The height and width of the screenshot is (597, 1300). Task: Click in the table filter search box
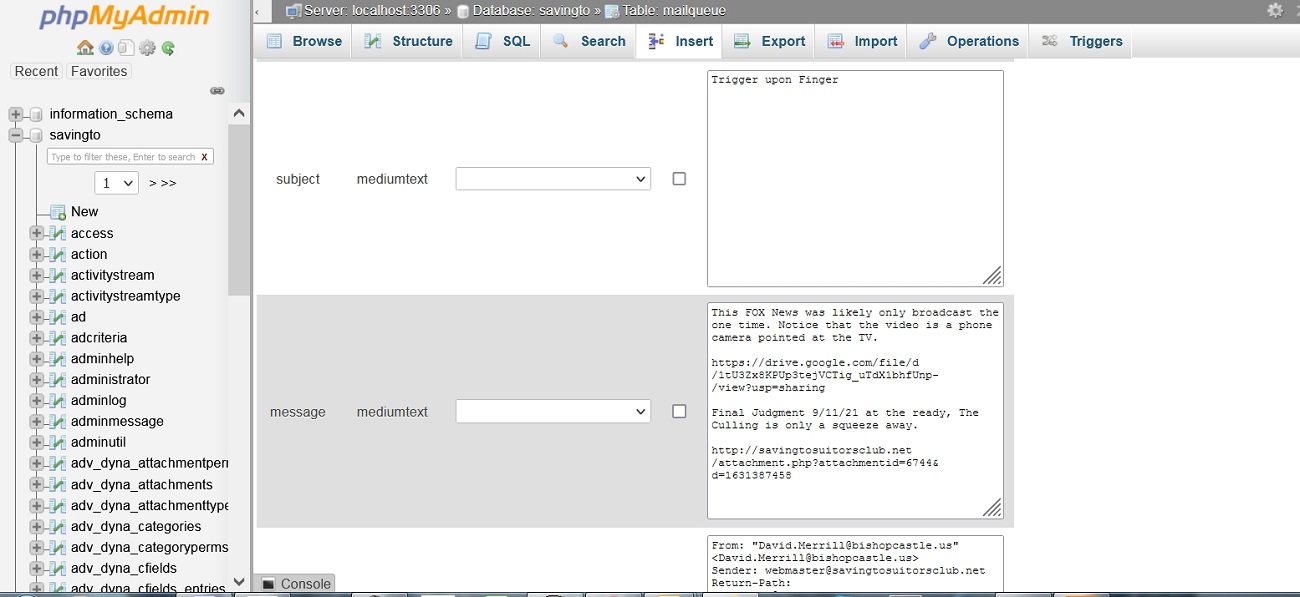pyautogui.click(x=122, y=157)
